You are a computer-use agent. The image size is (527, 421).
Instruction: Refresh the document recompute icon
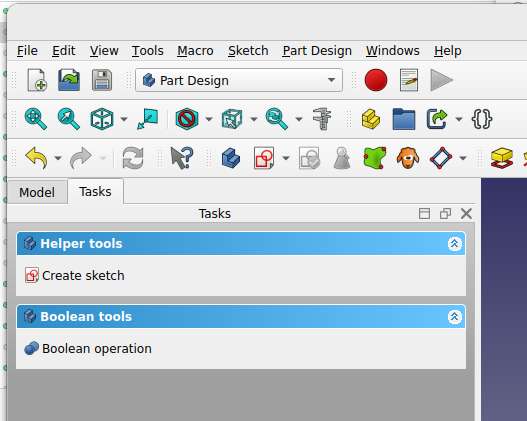tap(133, 158)
